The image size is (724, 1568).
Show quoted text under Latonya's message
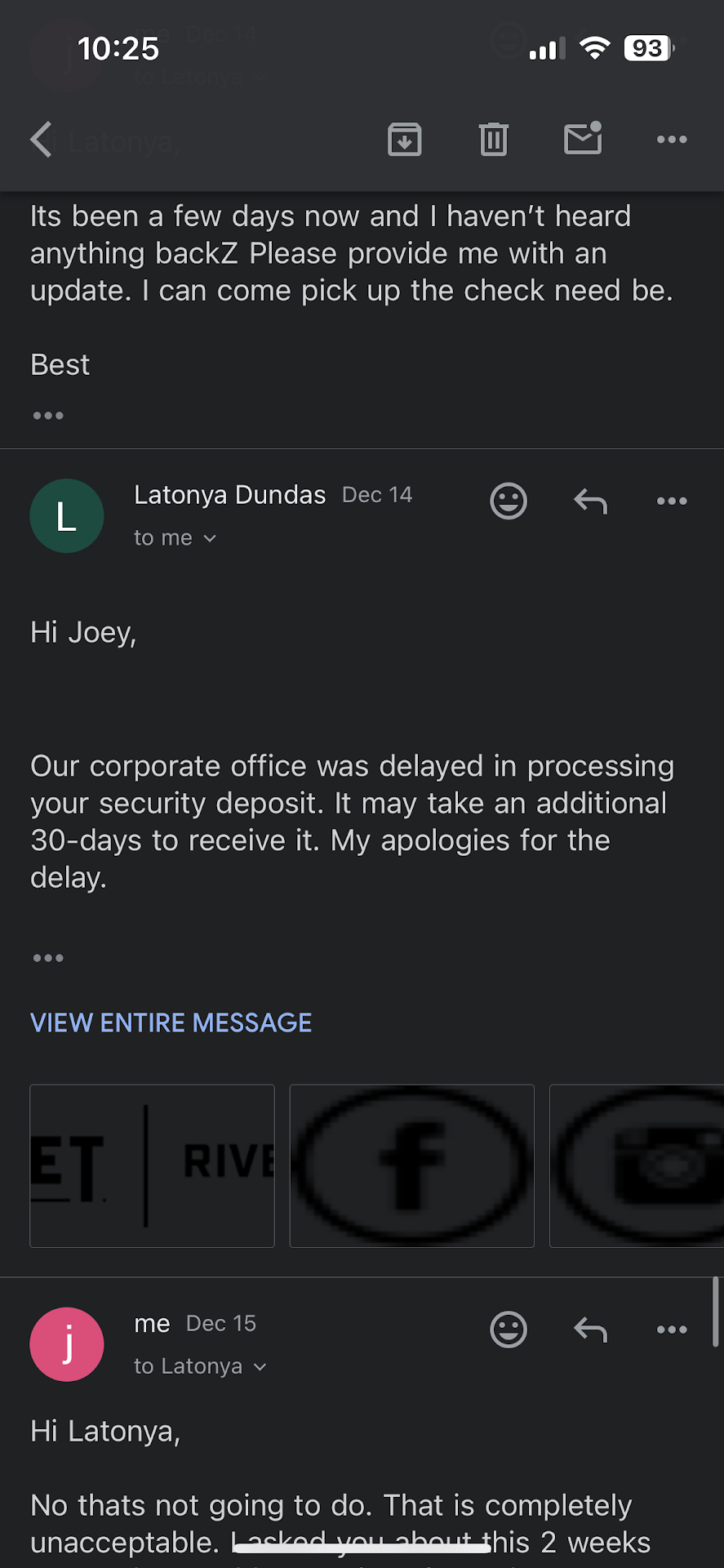(48, 958)
